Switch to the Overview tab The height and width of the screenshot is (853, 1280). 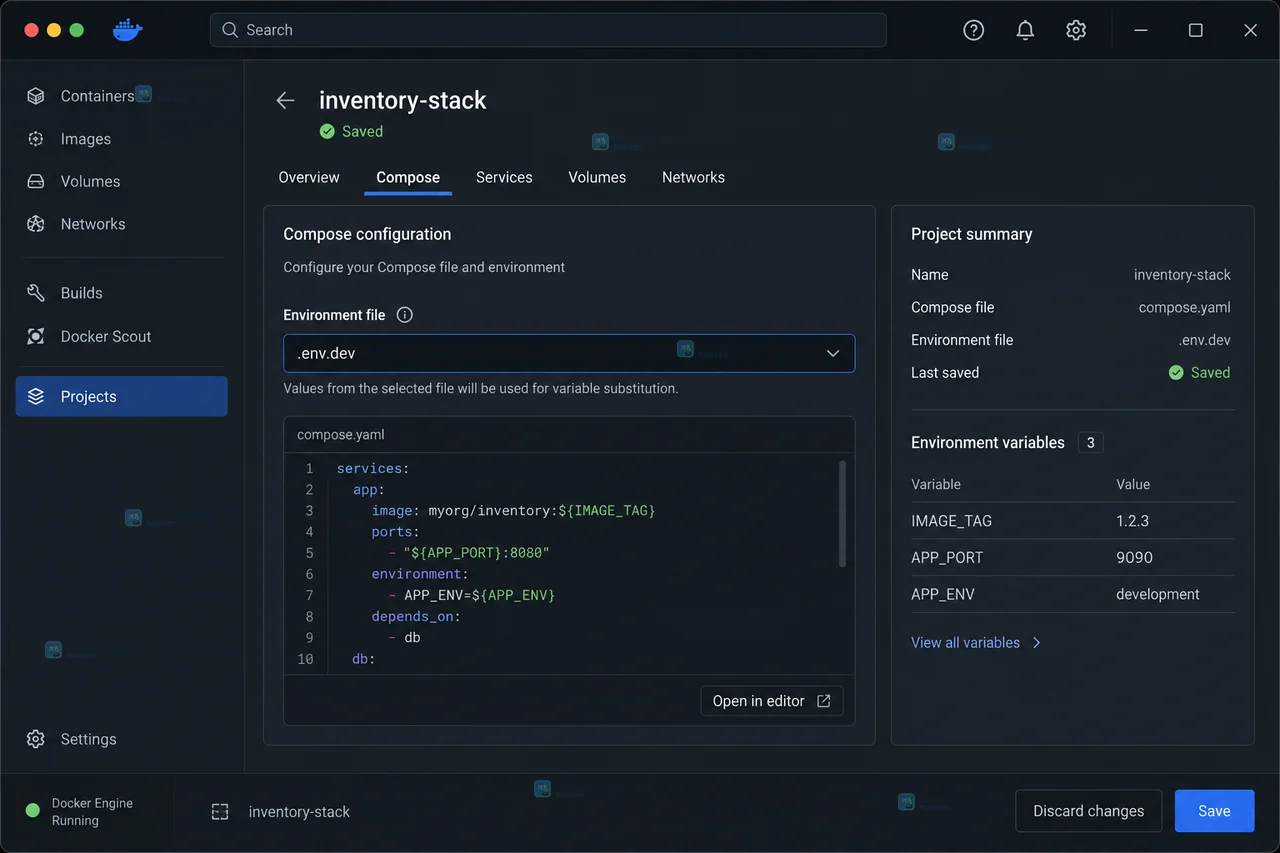pos(309,177)
